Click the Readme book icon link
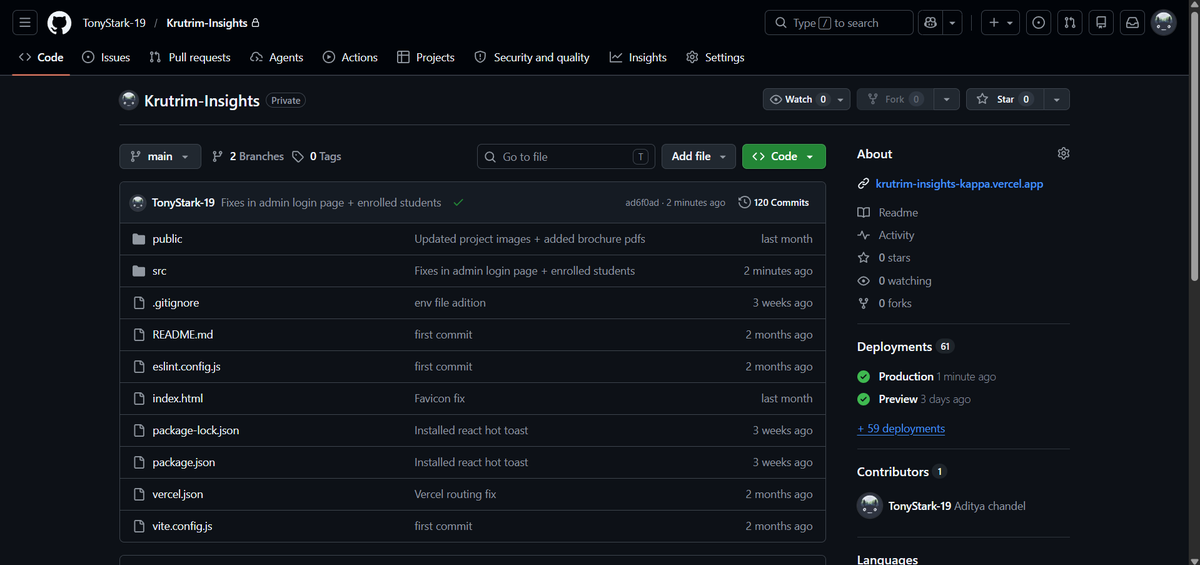This screenshot has height=565, width=1200. point(888,212)
